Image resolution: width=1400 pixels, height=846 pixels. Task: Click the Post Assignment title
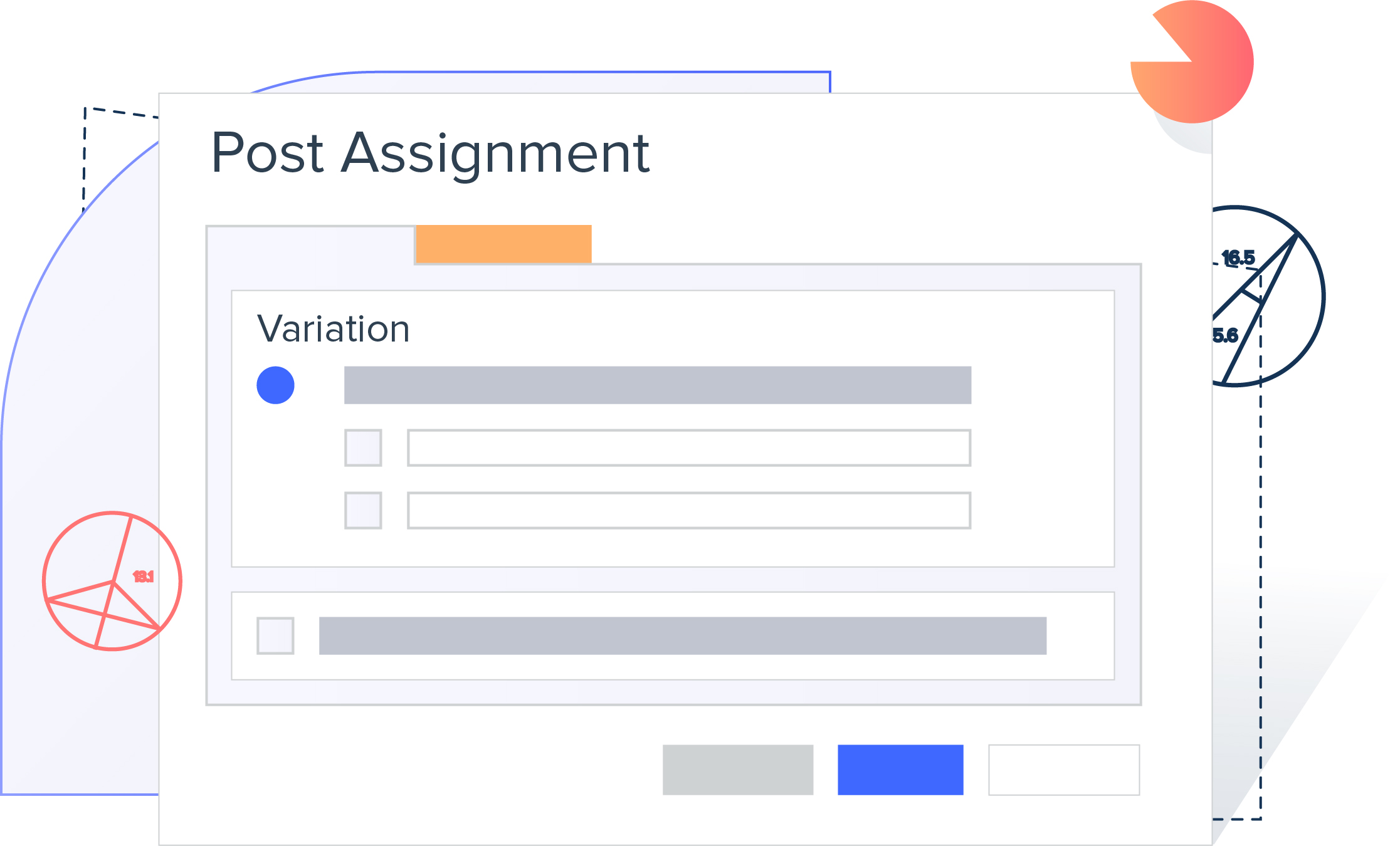430,152
